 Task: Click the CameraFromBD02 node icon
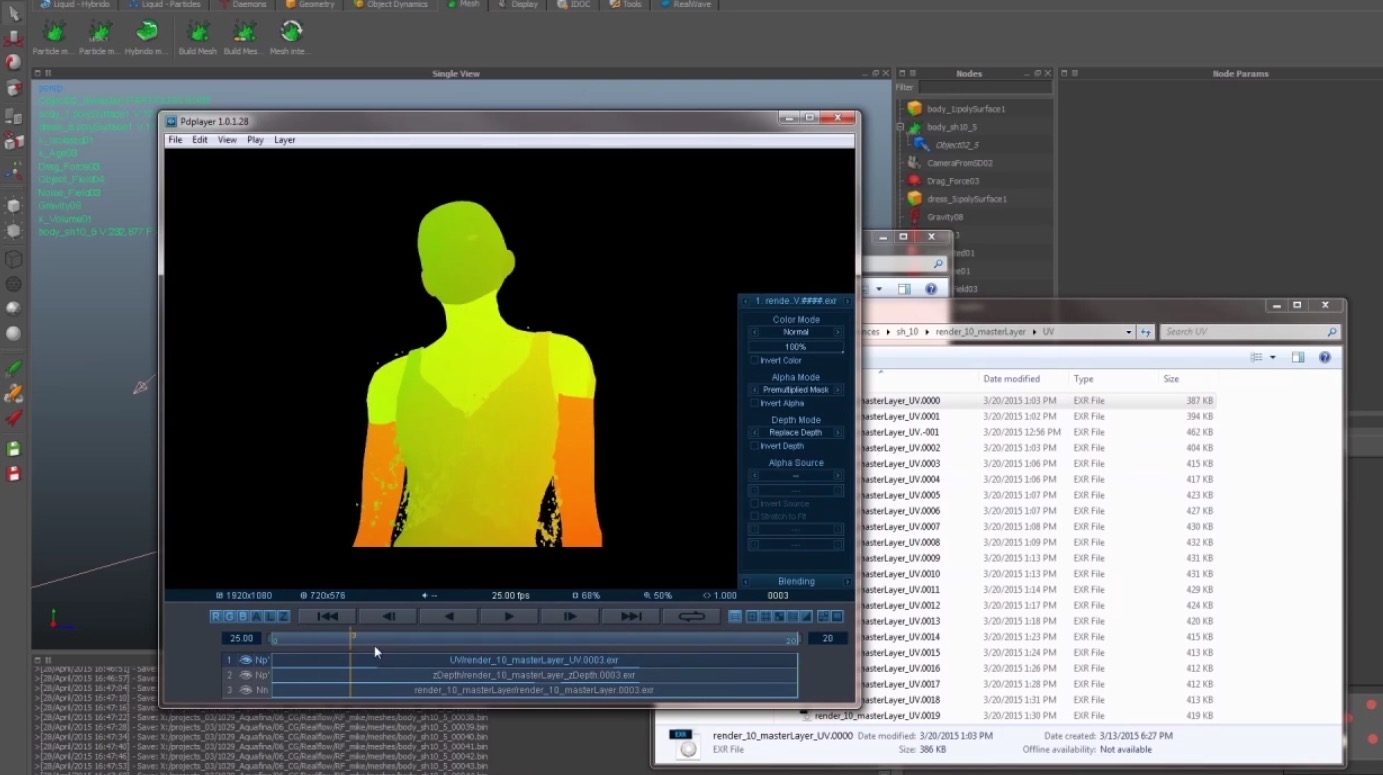(914, 162)
